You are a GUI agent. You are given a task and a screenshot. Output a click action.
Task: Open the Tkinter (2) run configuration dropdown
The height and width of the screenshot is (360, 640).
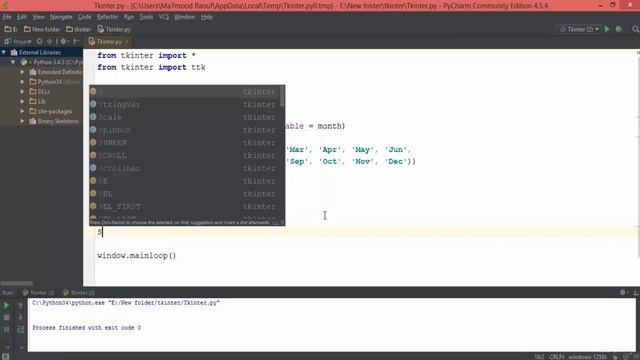point(580,29)
